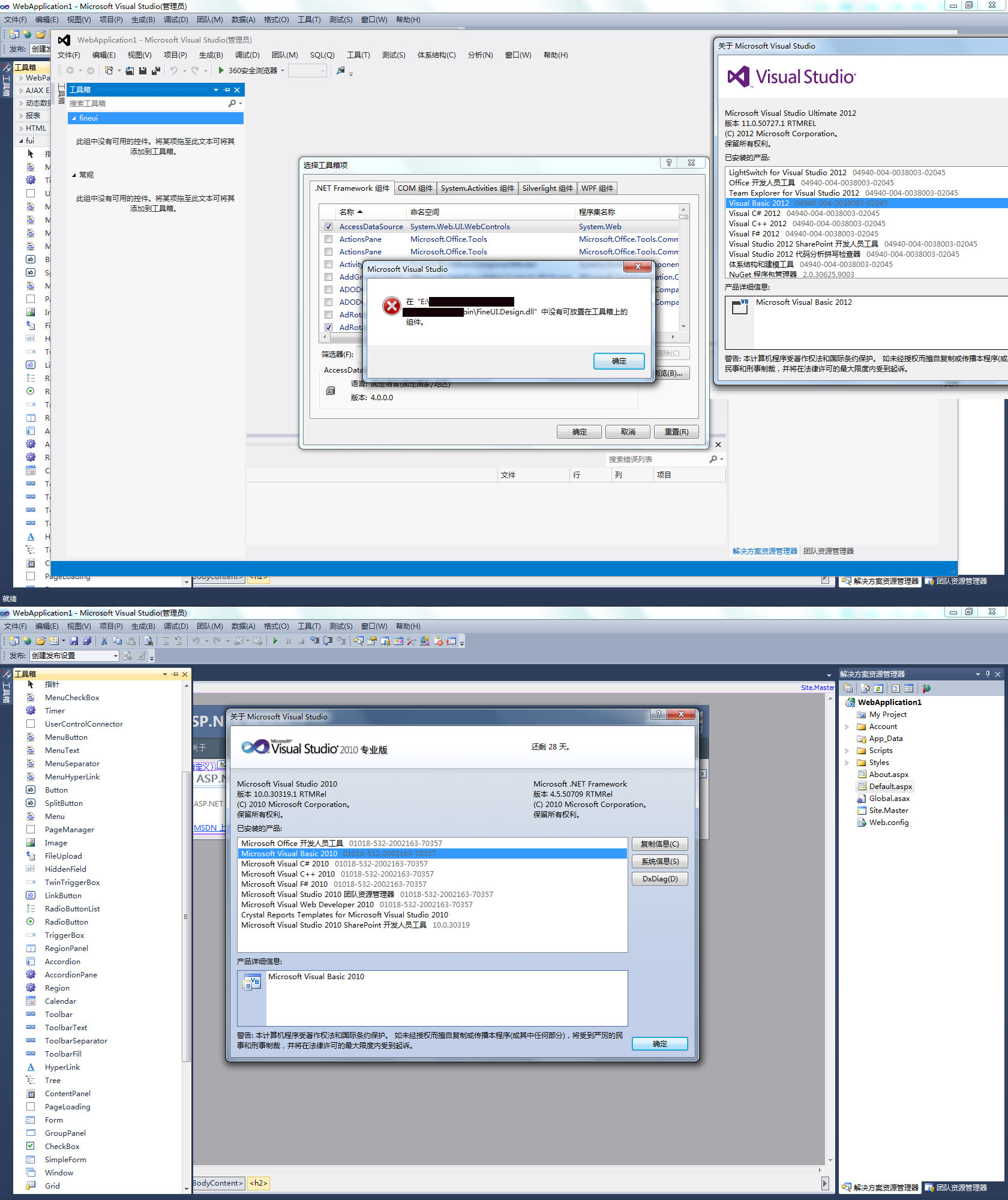Check the AddGr row checkbox
The image size is (1008, 1200).
click(328, 277)
